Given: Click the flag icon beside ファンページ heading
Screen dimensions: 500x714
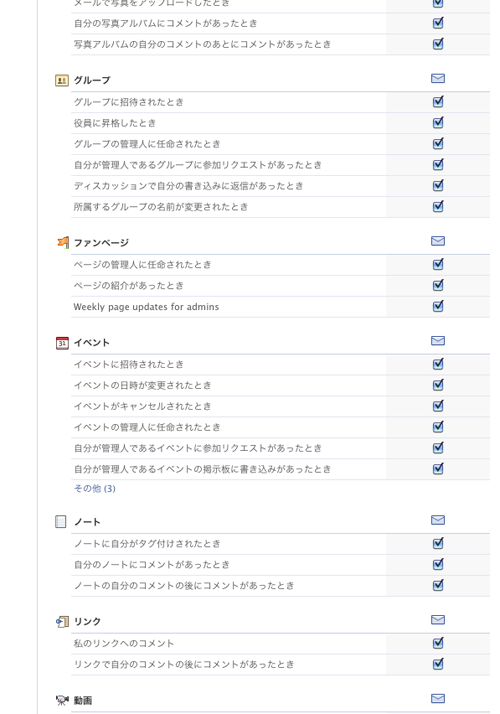Looking at the screenshot, I should coord(63,242).
